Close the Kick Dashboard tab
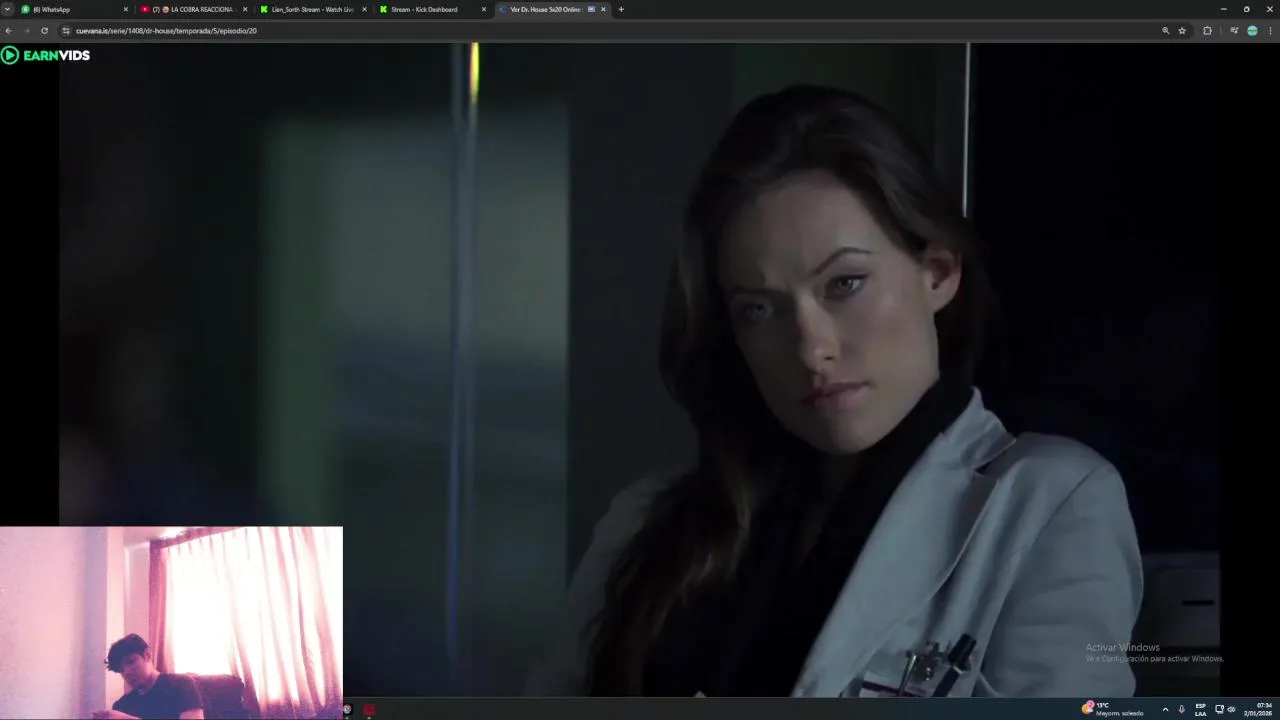This screenshot has height=720, width=1280. (x=484, y=9)
